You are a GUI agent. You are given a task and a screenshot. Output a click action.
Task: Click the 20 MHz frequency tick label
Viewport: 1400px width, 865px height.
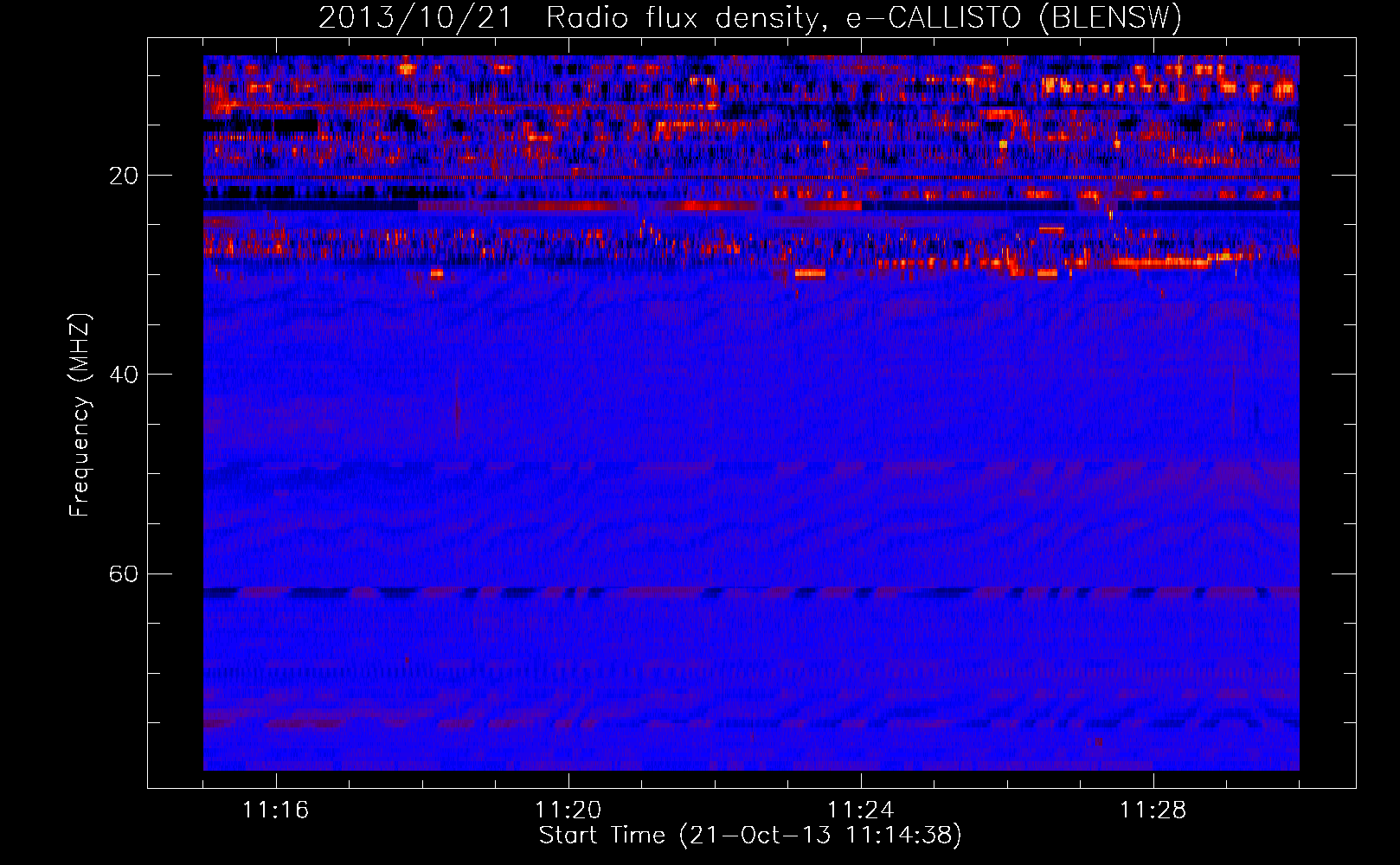pos(123,176)
